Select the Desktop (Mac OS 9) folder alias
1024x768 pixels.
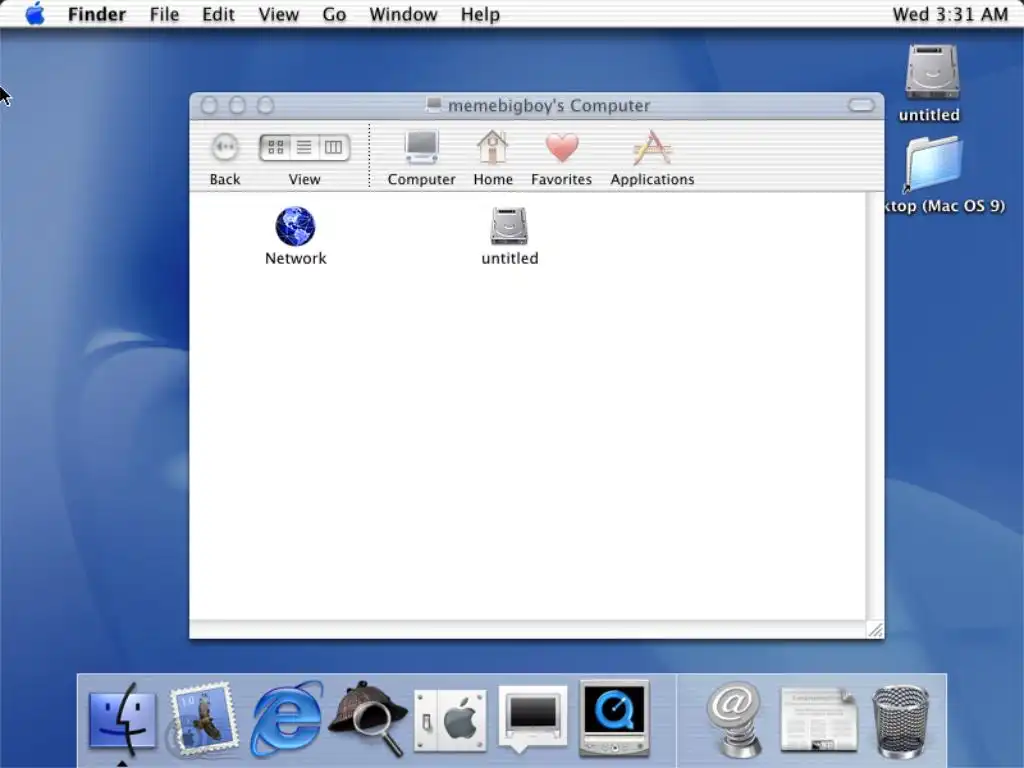pyautogui.click(x=933, y=165)
